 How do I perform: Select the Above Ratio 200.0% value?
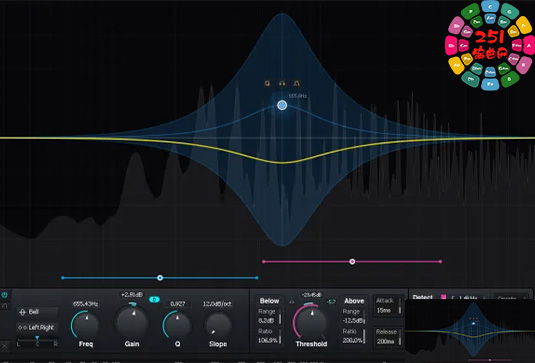click(x=352, y=340)
